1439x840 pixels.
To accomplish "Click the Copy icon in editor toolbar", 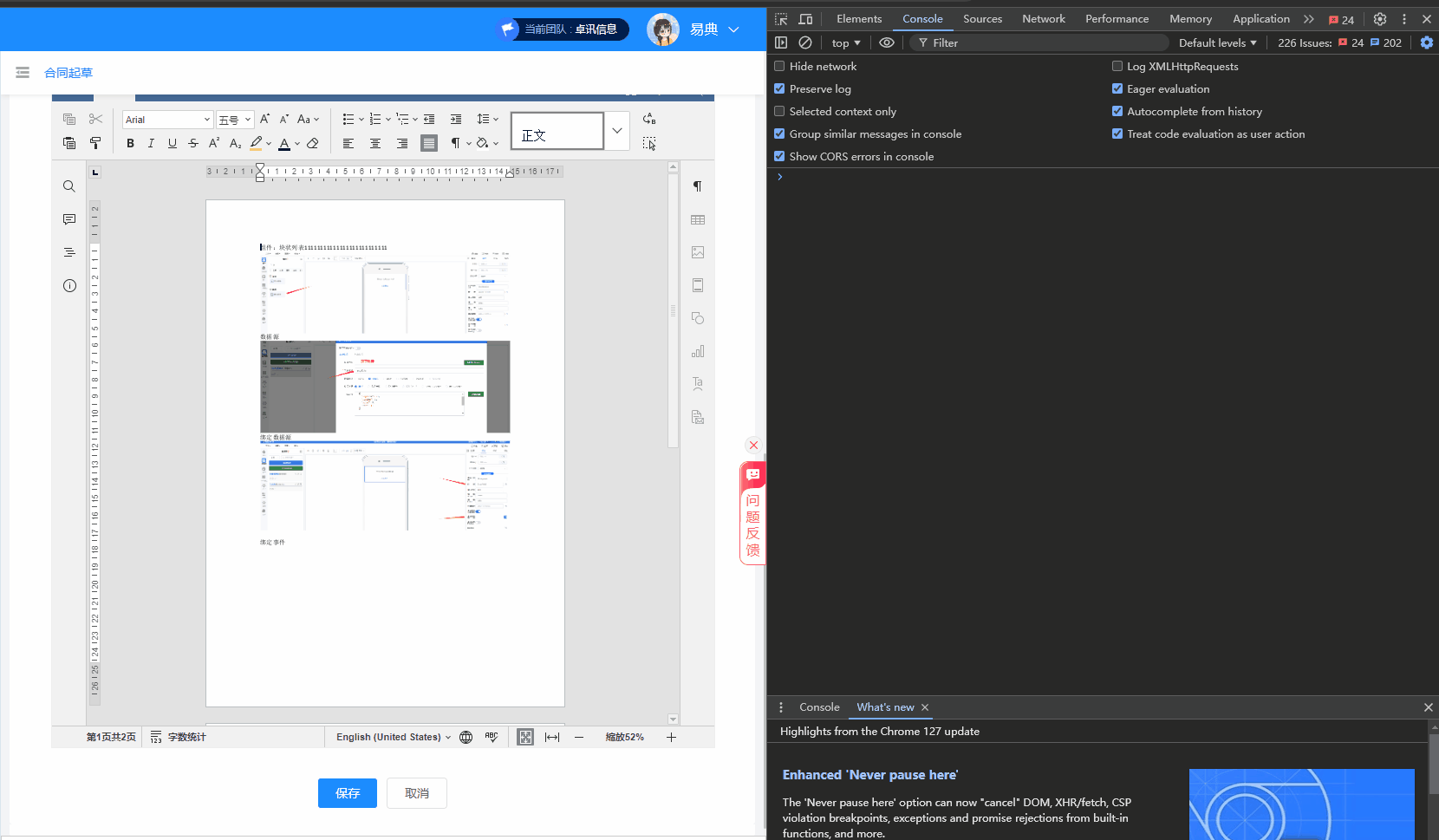I will point(69,119).
